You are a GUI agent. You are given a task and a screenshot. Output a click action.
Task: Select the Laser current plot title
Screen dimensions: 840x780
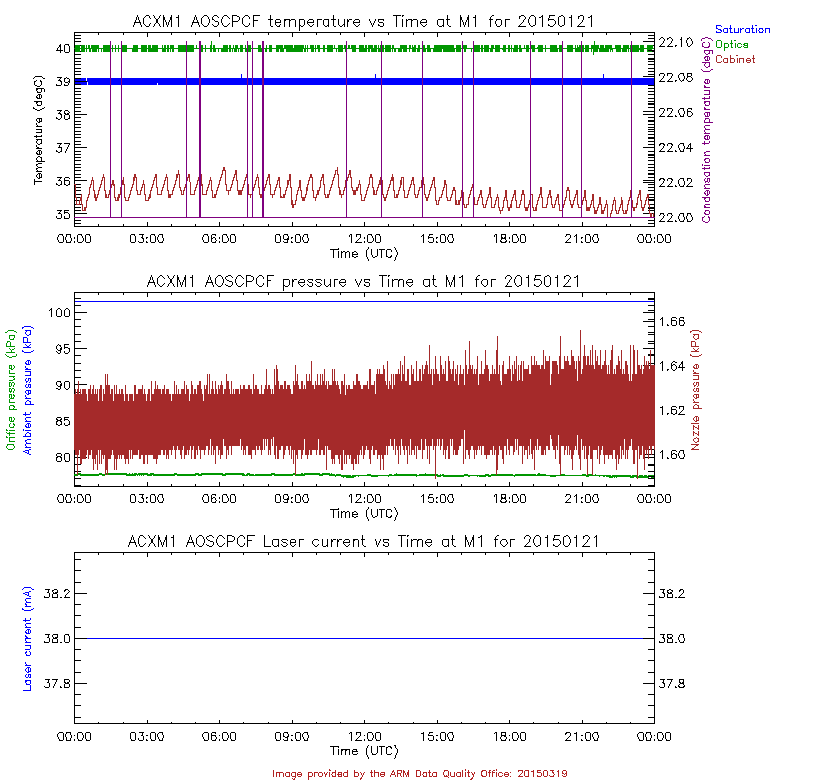click(x=364, y=541)
